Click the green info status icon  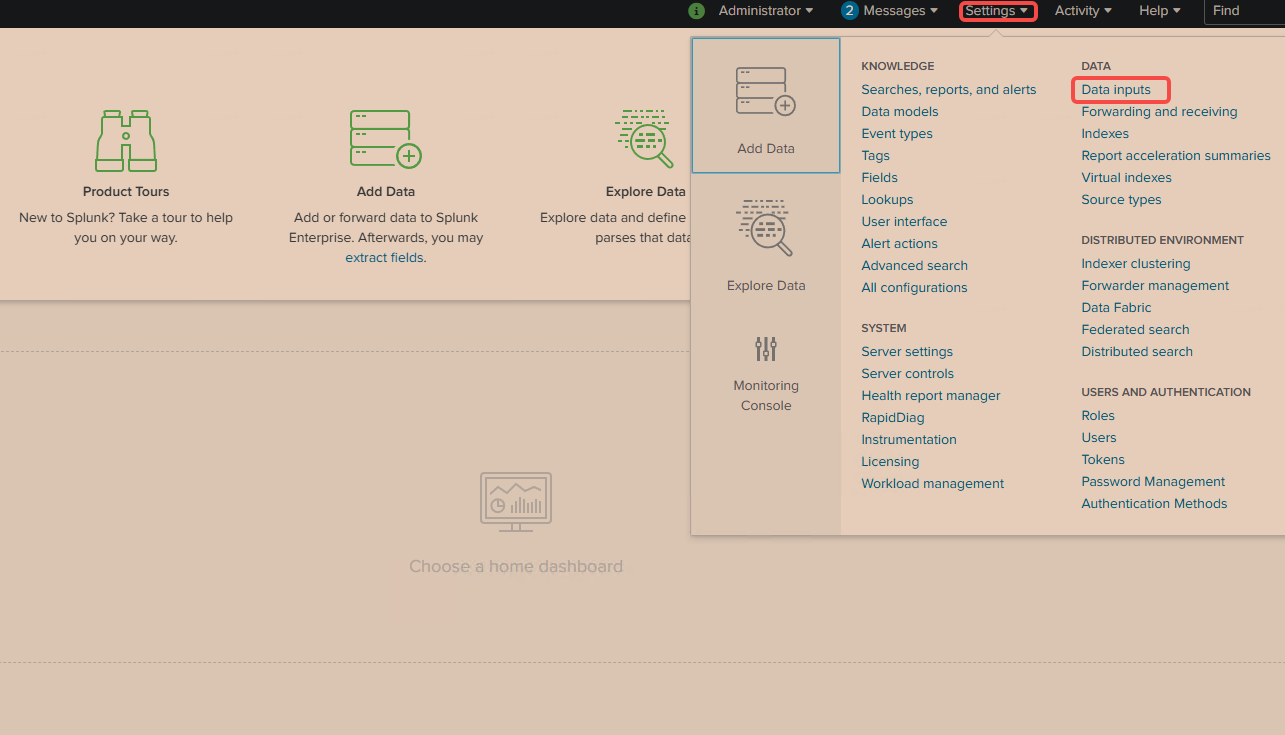697,11
